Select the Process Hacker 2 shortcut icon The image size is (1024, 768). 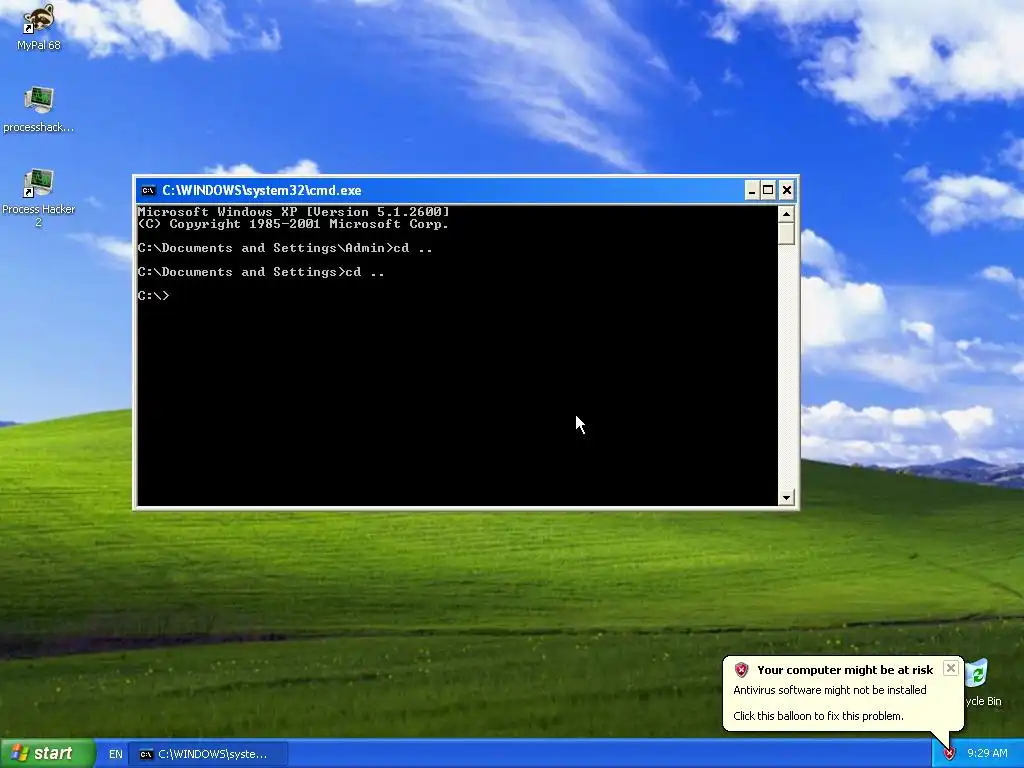coord(38,197)
